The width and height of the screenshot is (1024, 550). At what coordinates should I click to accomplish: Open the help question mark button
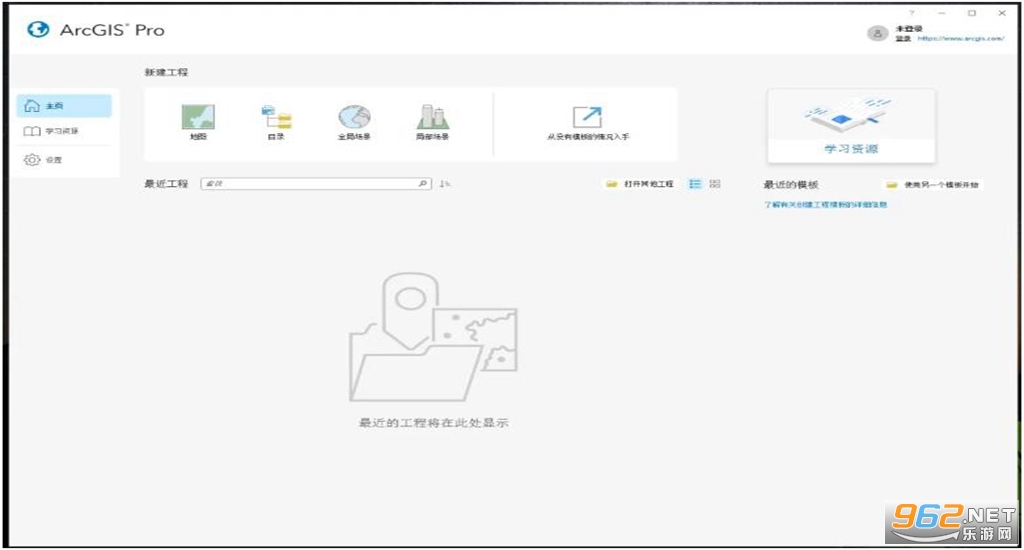tap(911, 13)
